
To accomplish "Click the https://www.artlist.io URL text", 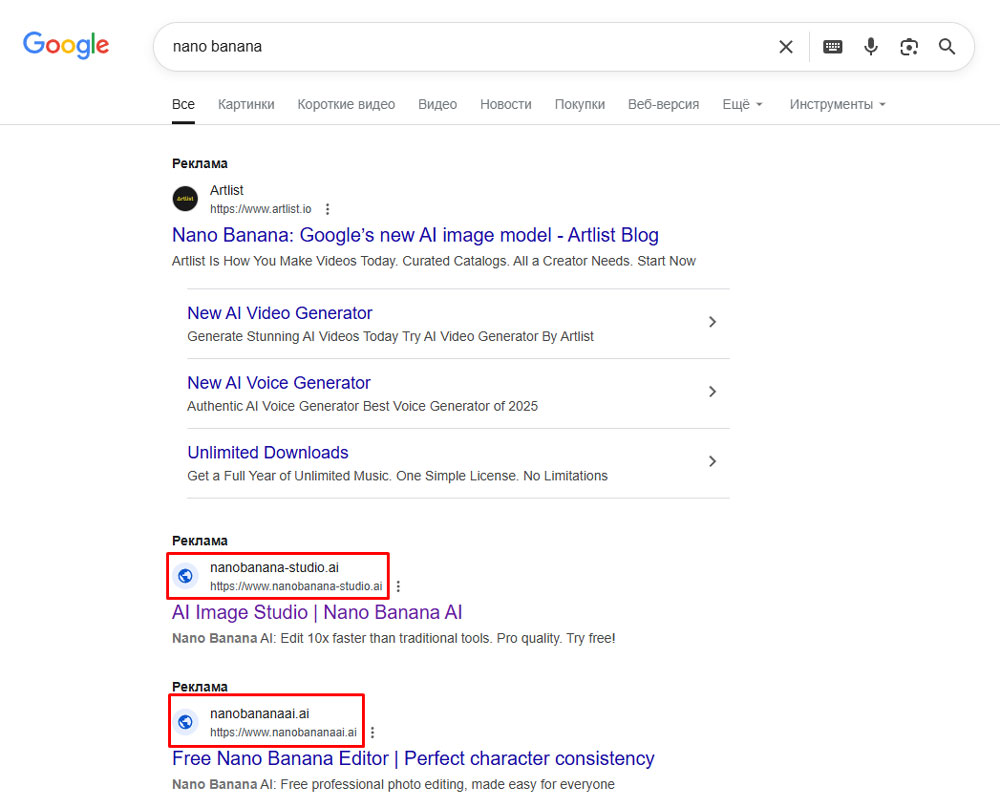I will [x=261, y=209].
